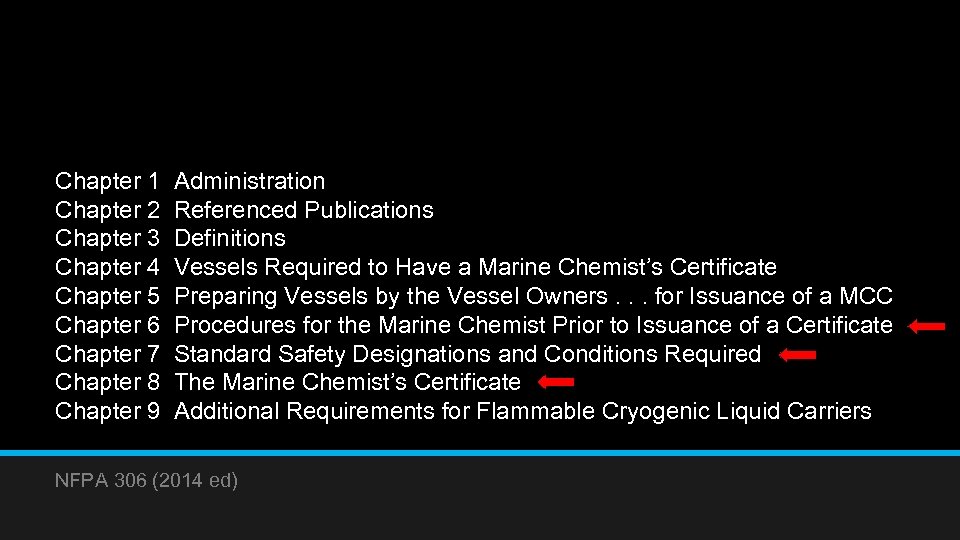Select the Flammable Cryogenic Liquid Carriers line
This screenshot has width=960, height=540.
point(523,411)
